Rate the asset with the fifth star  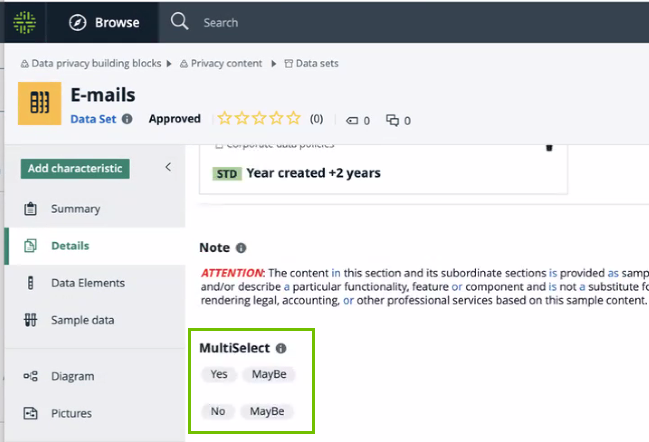click(294, 118)
